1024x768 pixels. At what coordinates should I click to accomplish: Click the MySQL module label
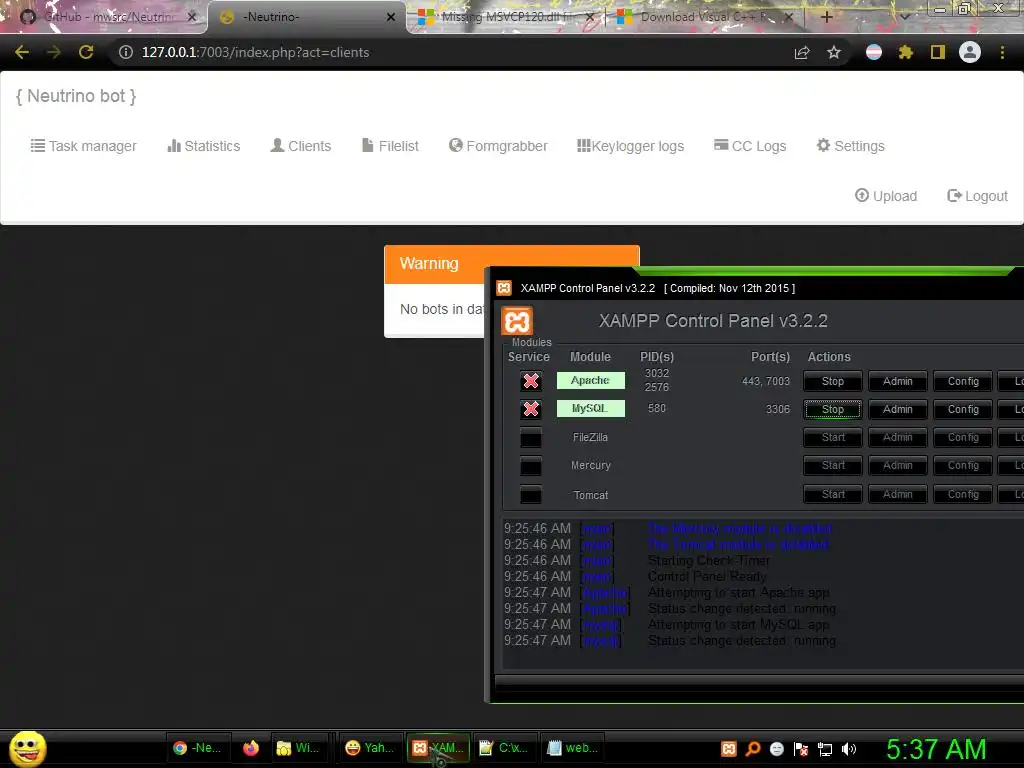(590, 408)
